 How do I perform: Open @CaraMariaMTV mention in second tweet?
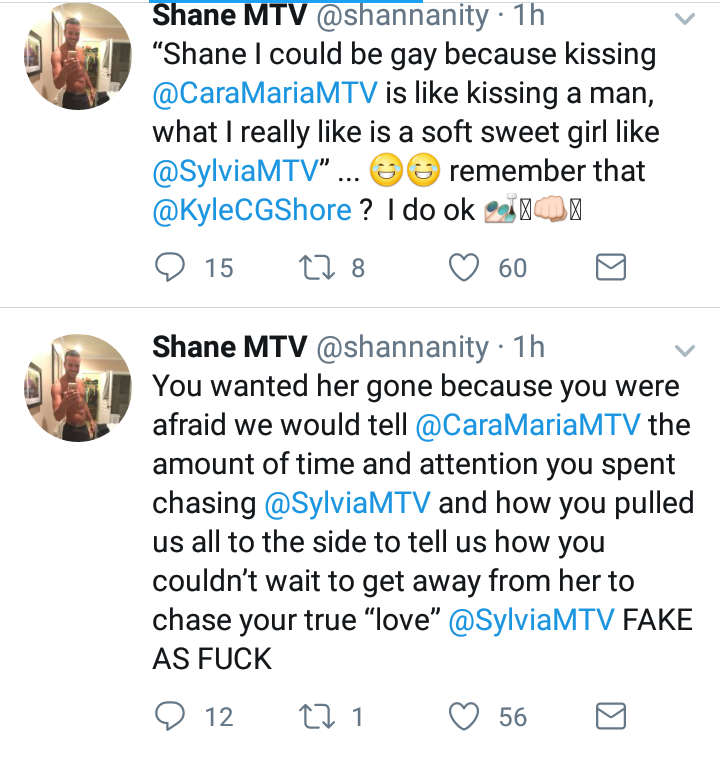pos(528,425)
